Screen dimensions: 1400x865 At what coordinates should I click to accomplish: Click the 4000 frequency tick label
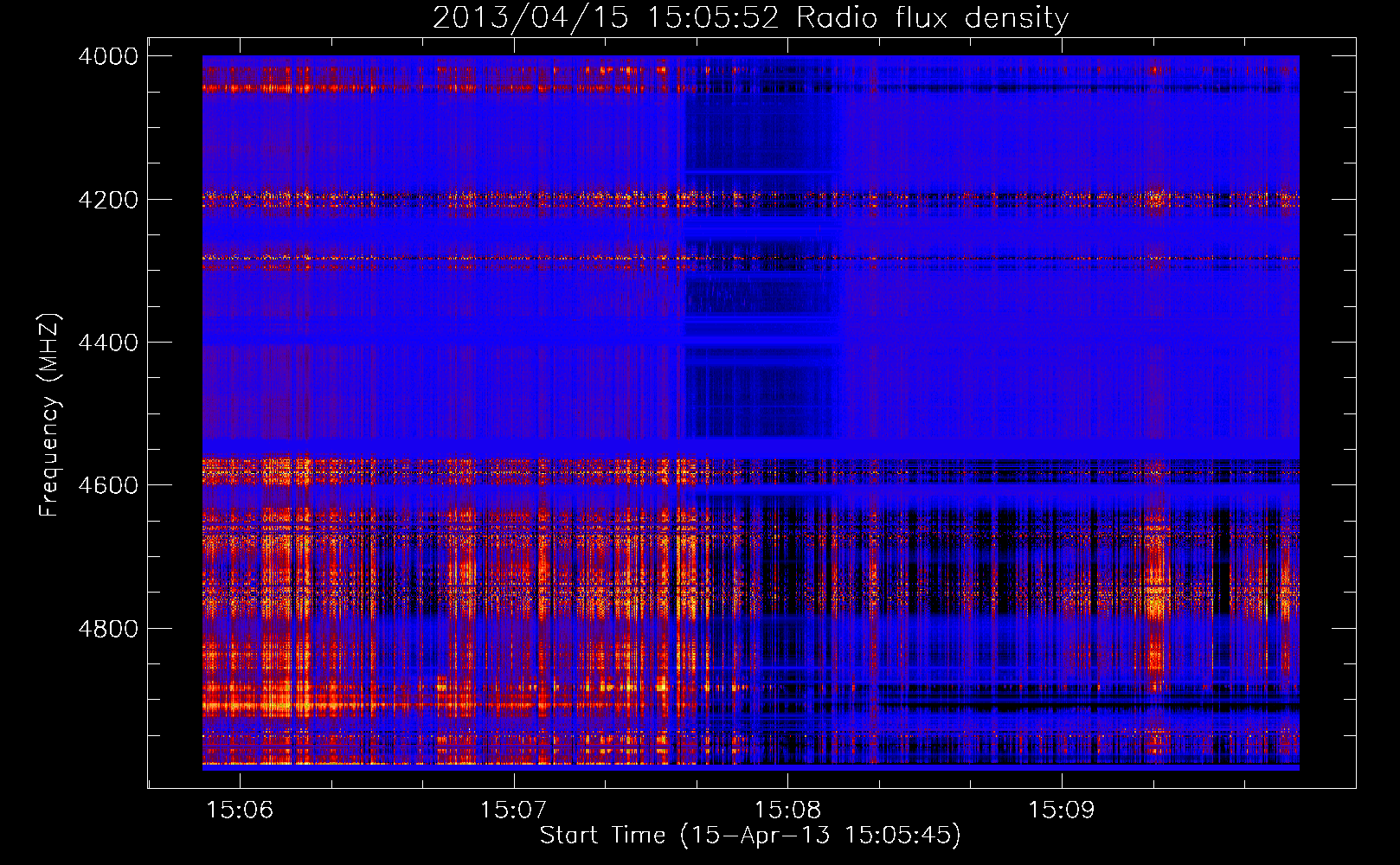click(x=108, y=56)
